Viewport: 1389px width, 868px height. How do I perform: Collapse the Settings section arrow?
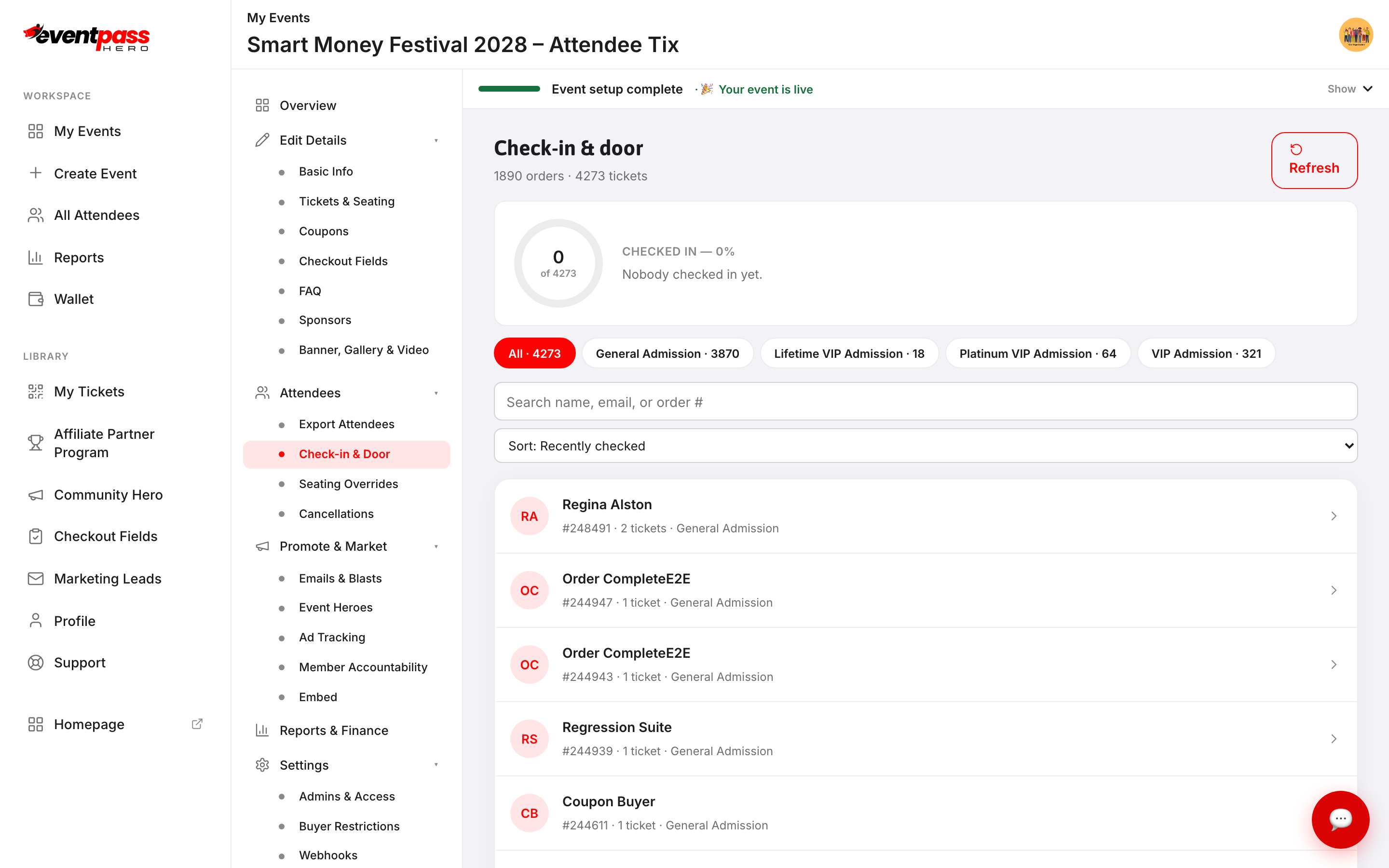click(436, 765)
